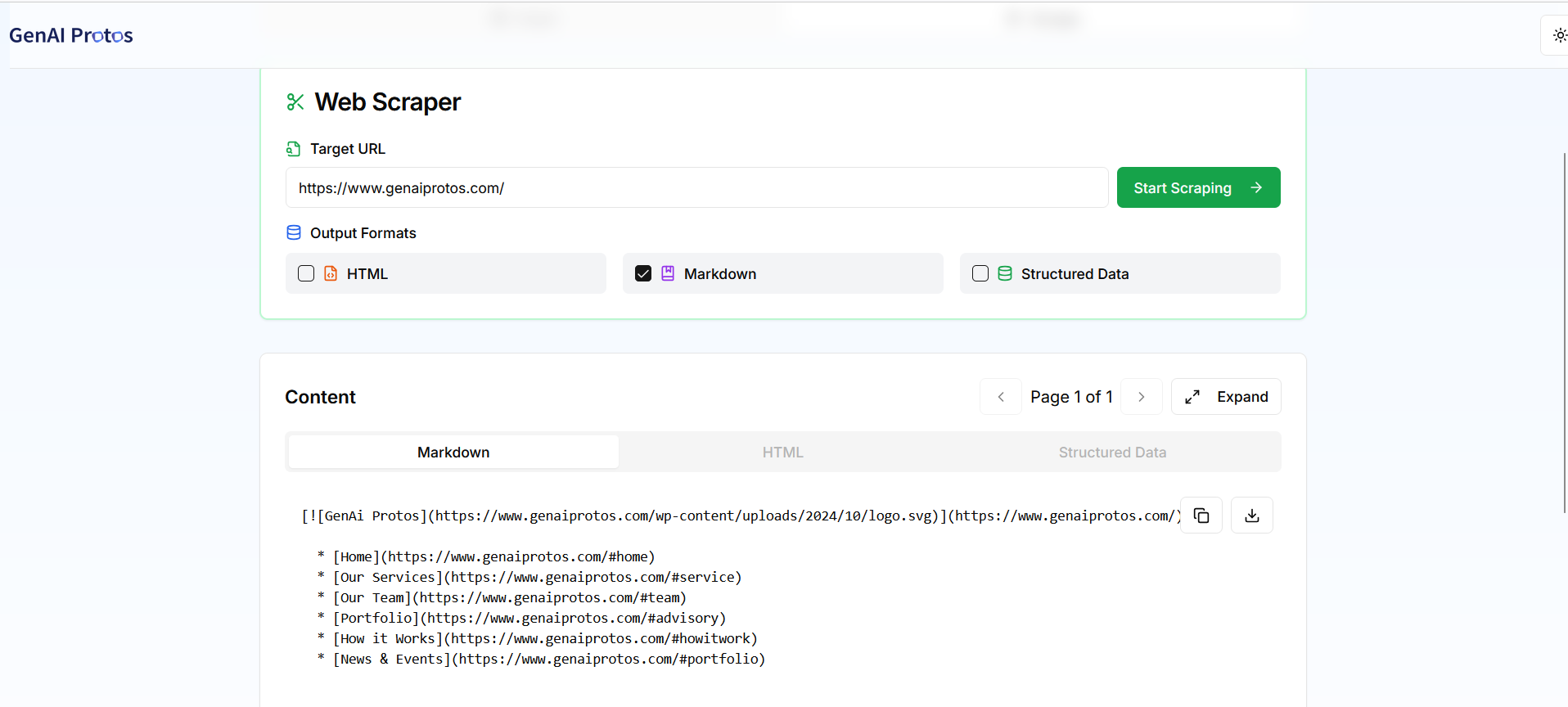1568x707 pixels.
Task: Click the page scrollbar on the right
Action: click(1565, 333)
